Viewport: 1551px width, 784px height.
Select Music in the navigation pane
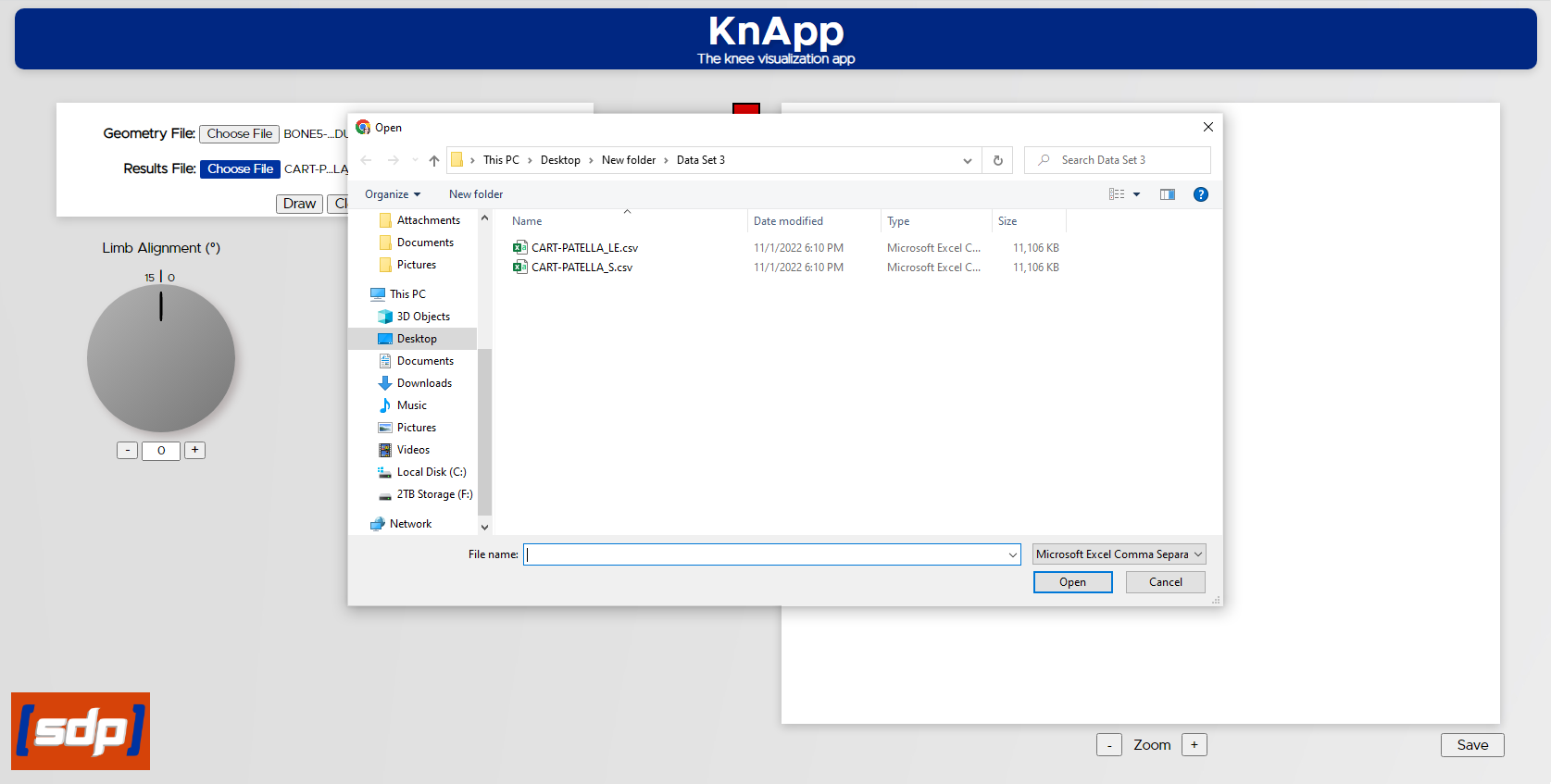click(403, 405)
